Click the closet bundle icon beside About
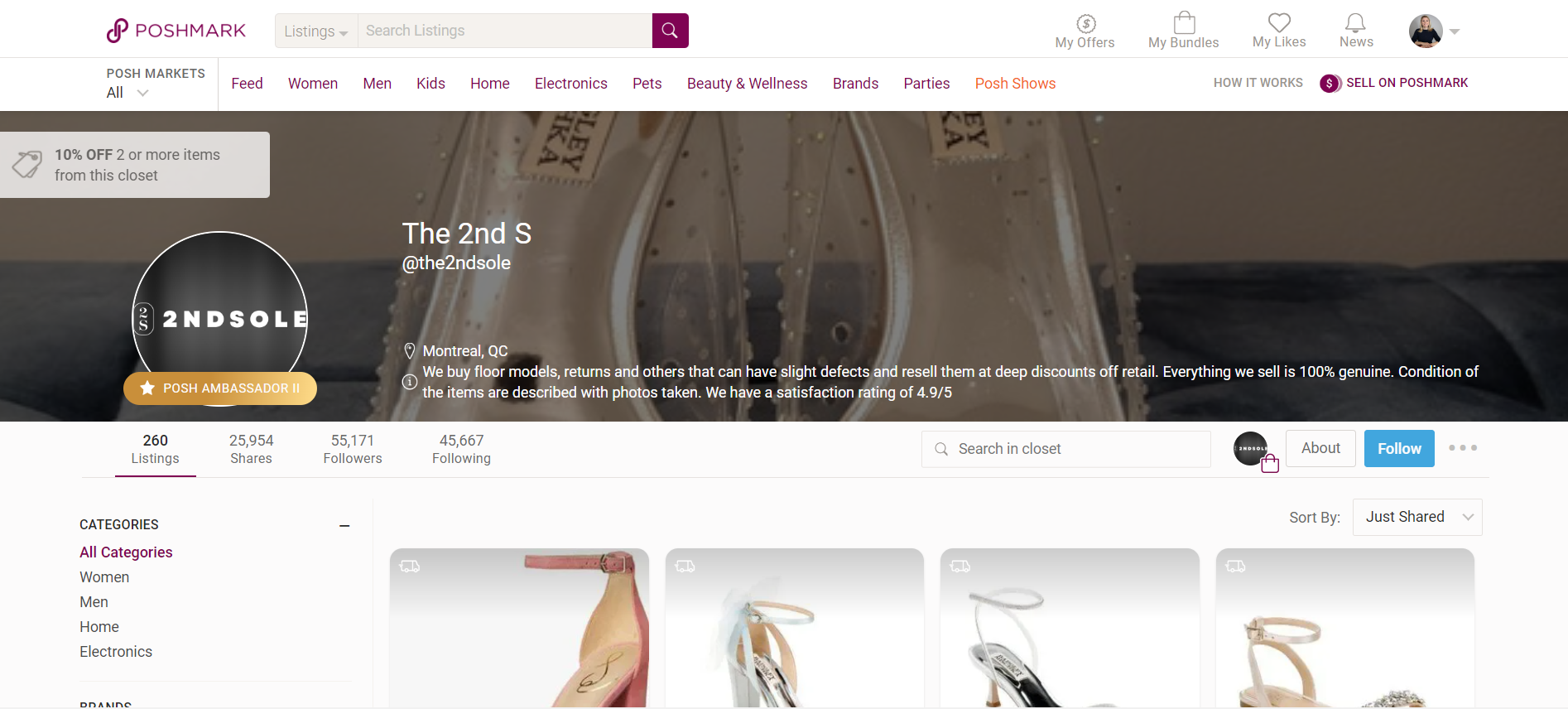Screen dimensions: 1568x709 [x=1255, y=451]
